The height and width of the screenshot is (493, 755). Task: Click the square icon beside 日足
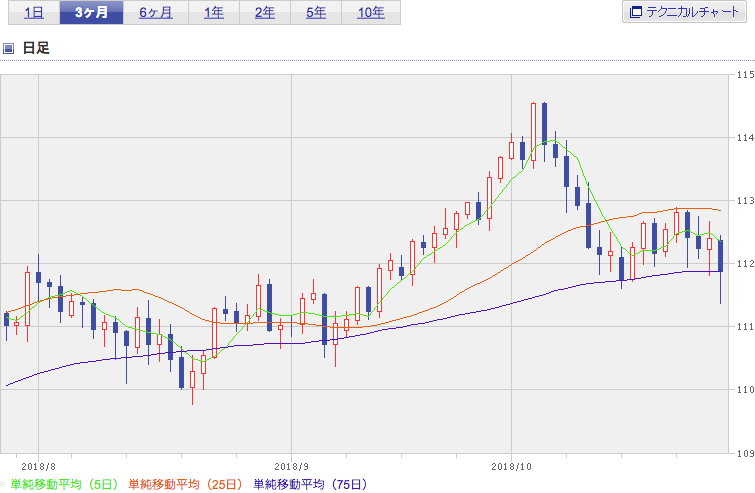(8, 48)
